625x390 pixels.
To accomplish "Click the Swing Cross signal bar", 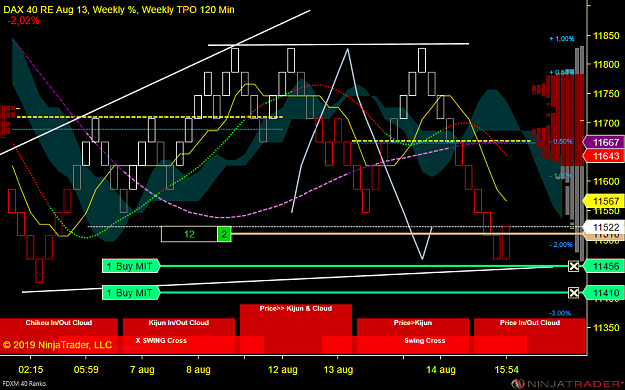I will (x=425, y=345).
